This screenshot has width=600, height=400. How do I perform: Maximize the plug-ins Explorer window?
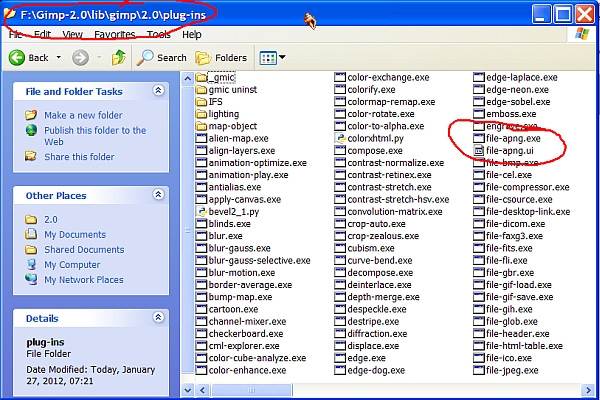(x=563, y=15)
